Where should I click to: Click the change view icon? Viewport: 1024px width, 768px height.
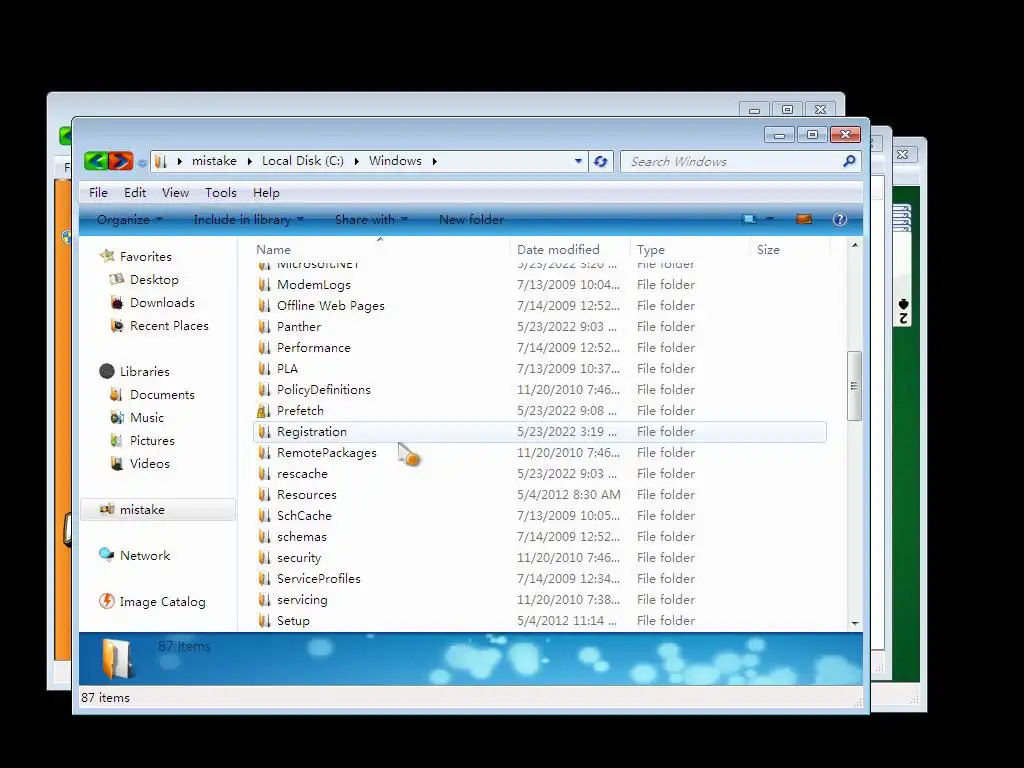tap(749, 219)
